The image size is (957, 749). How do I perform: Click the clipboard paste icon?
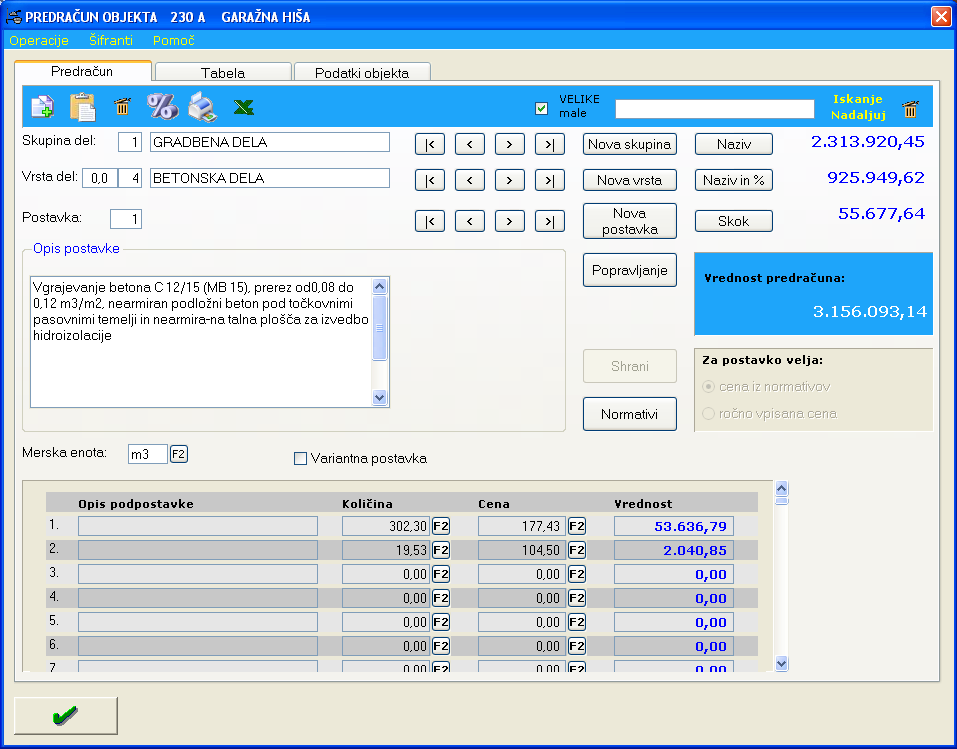pyautogui.click(x=81, y=106)
